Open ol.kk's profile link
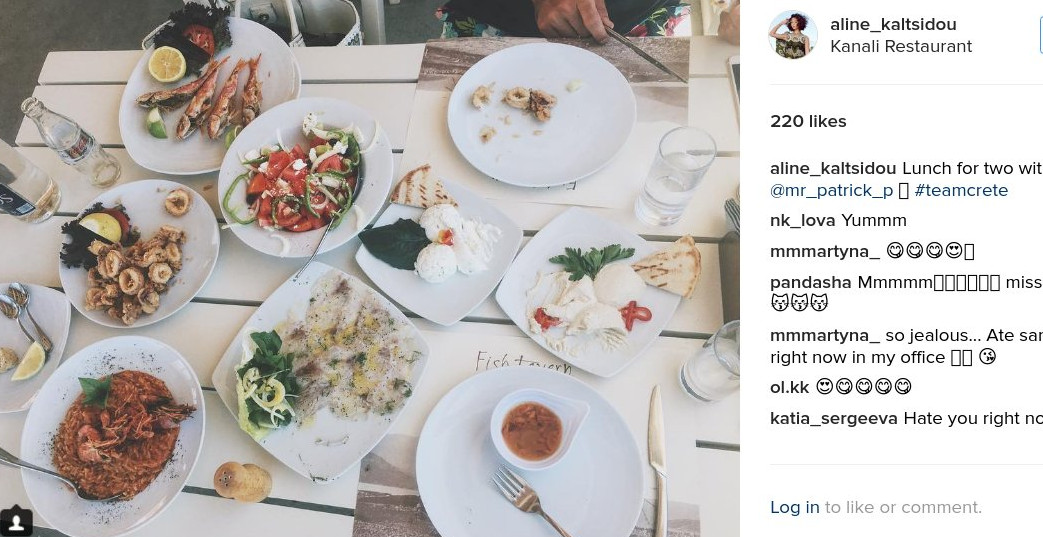The height and width of the screenshot is (537, 1043). click(790, 387)
